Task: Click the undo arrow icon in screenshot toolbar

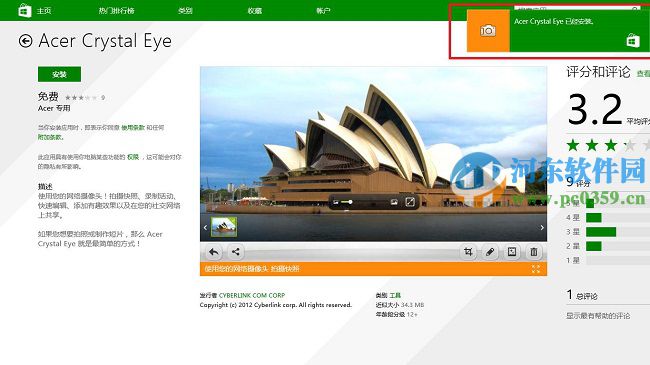Action: 213,252
